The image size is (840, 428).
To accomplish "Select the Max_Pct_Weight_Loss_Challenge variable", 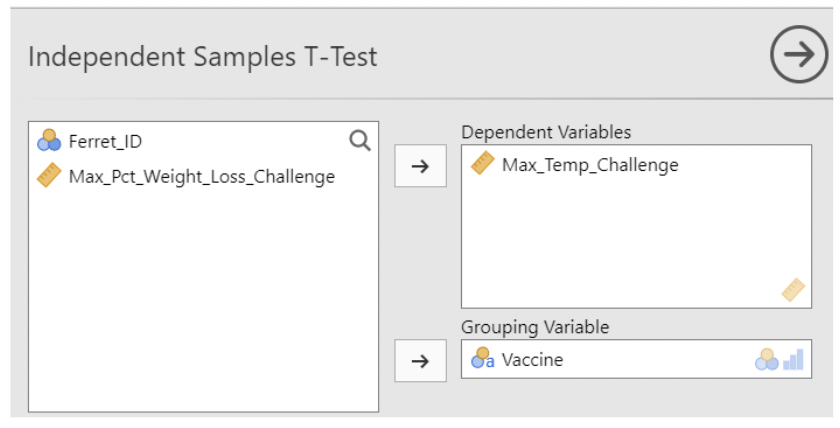I will click(x=201, y=177).
